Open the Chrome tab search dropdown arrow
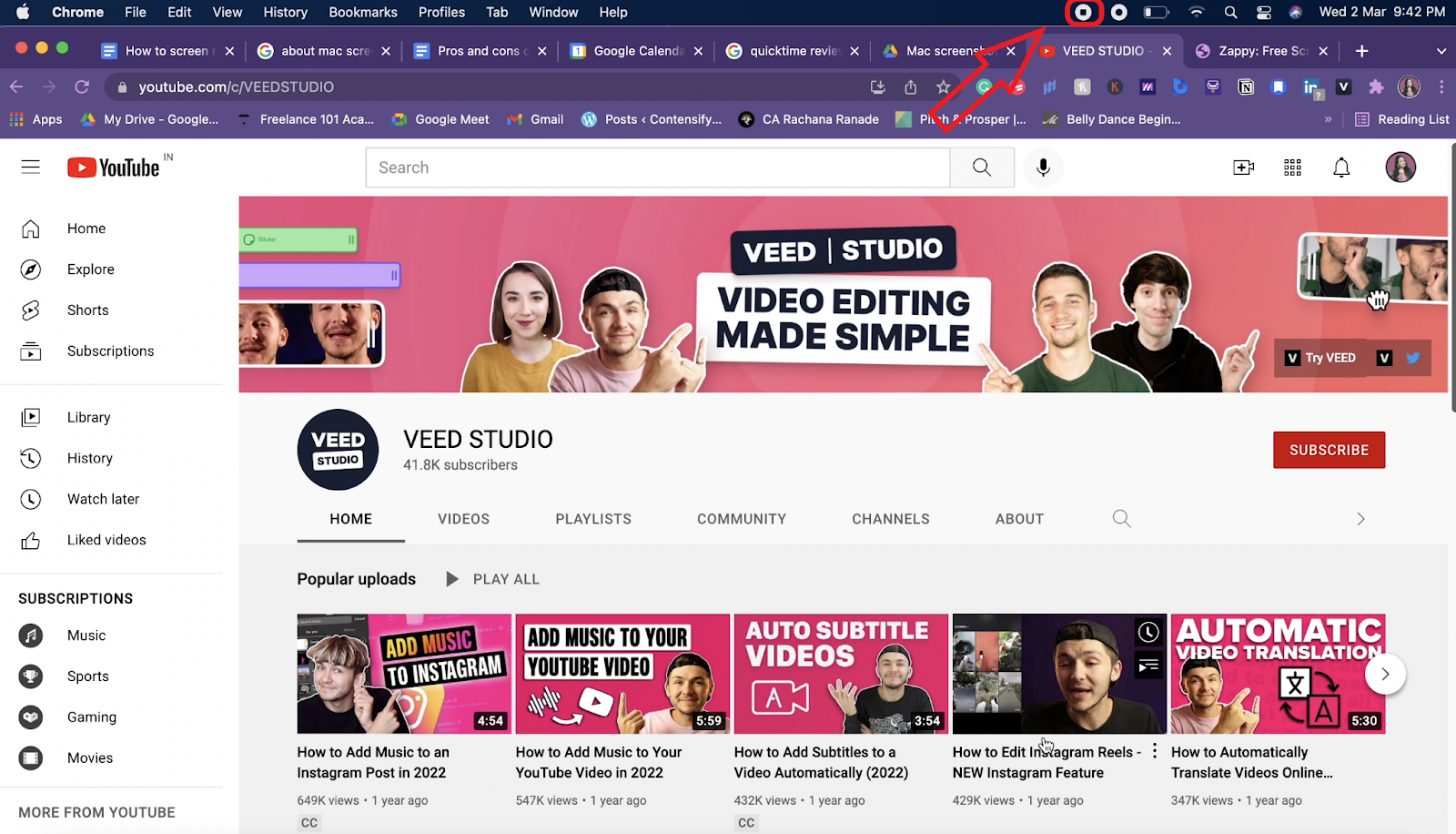The width and height of the screenshot is (1456, 834). [x=1441, y=51]
